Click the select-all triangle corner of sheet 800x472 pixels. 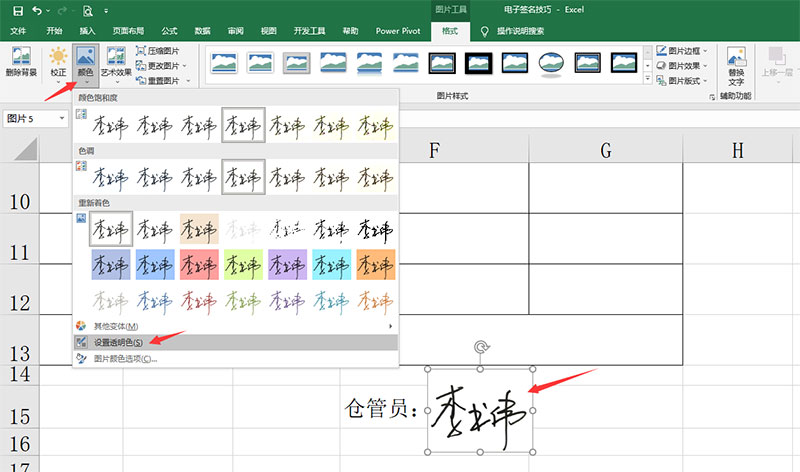click(26, 149)
